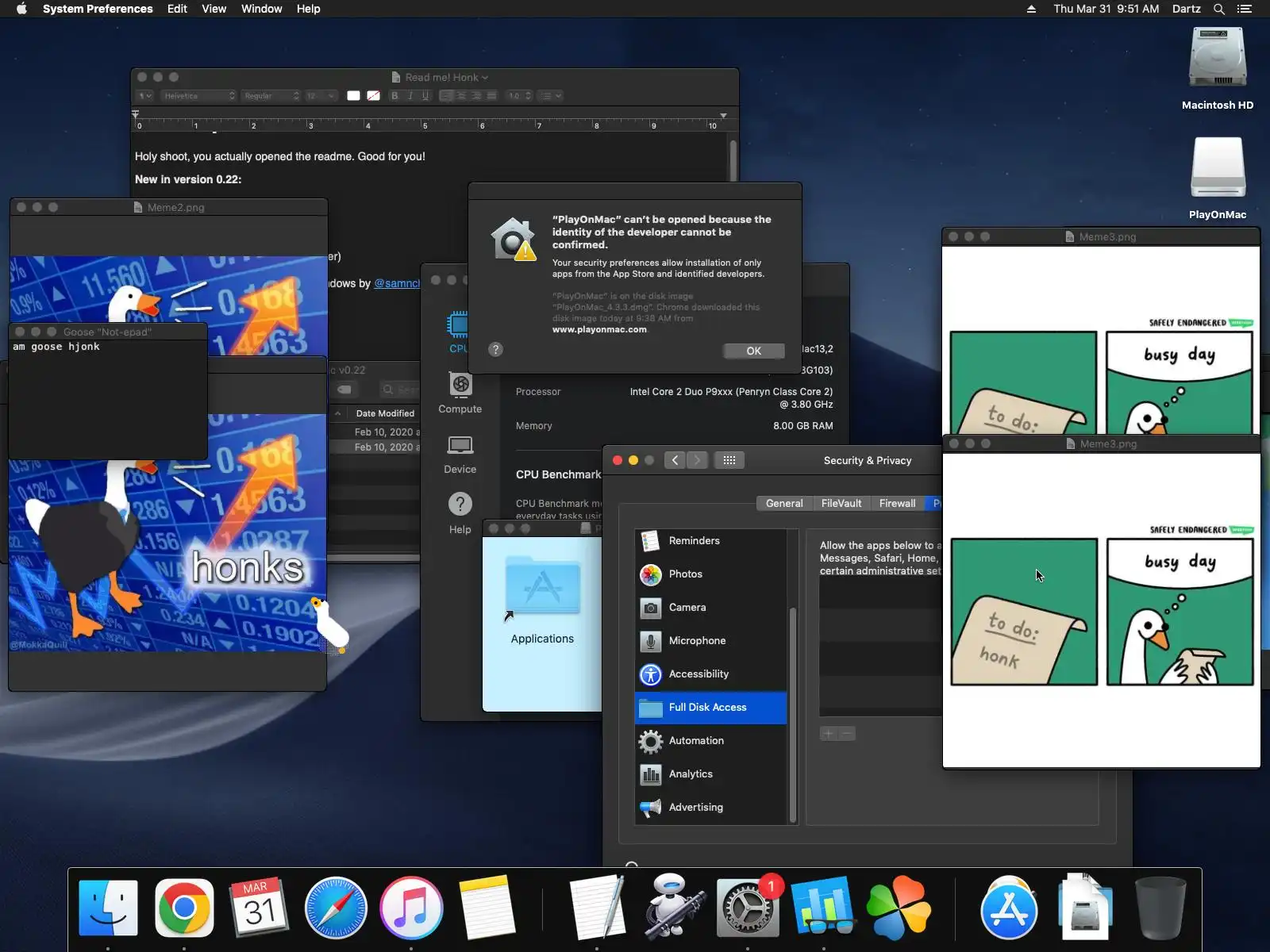Align text right in TextEdit
This screenshot has height=952, width=1270.
476,96
